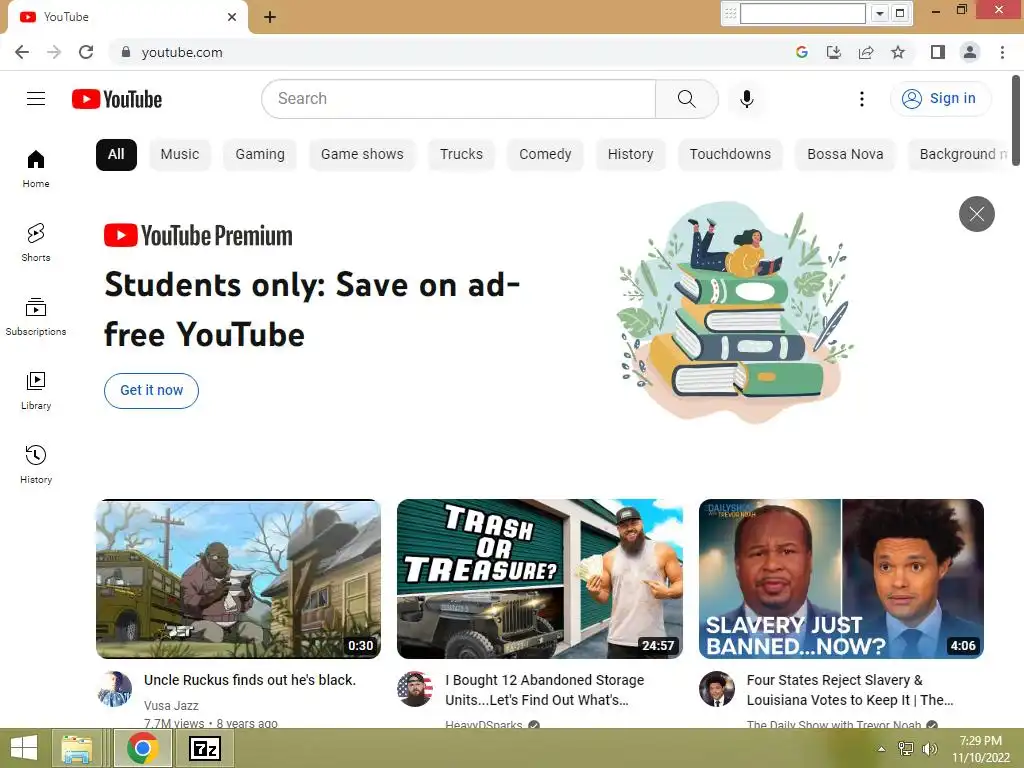Click the YouTube logo
This screenshot has width=1024, height=768.
point(117,99)
